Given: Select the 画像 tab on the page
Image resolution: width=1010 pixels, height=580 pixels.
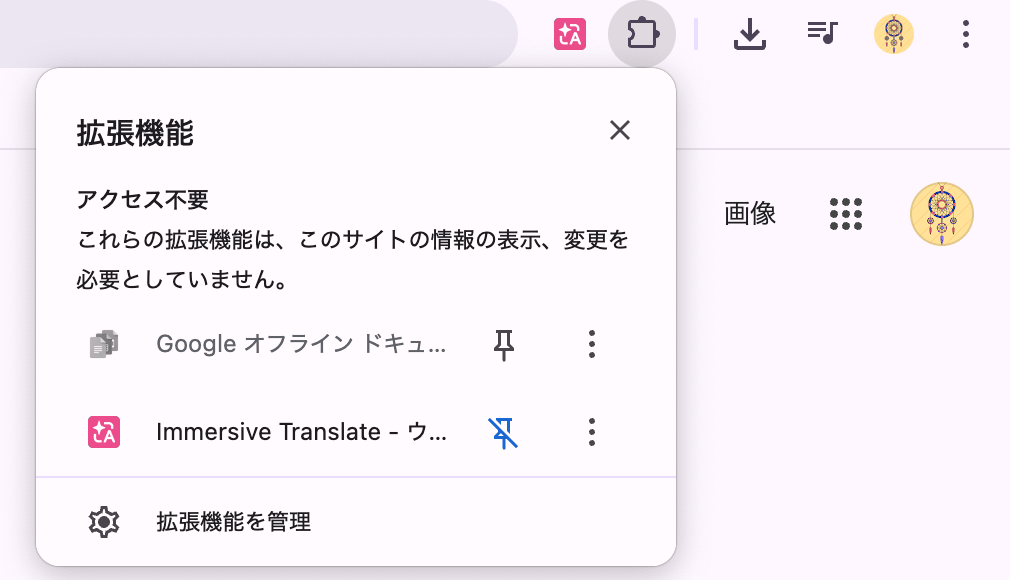Looking at the screenshot, I should (x=749, y=213).
